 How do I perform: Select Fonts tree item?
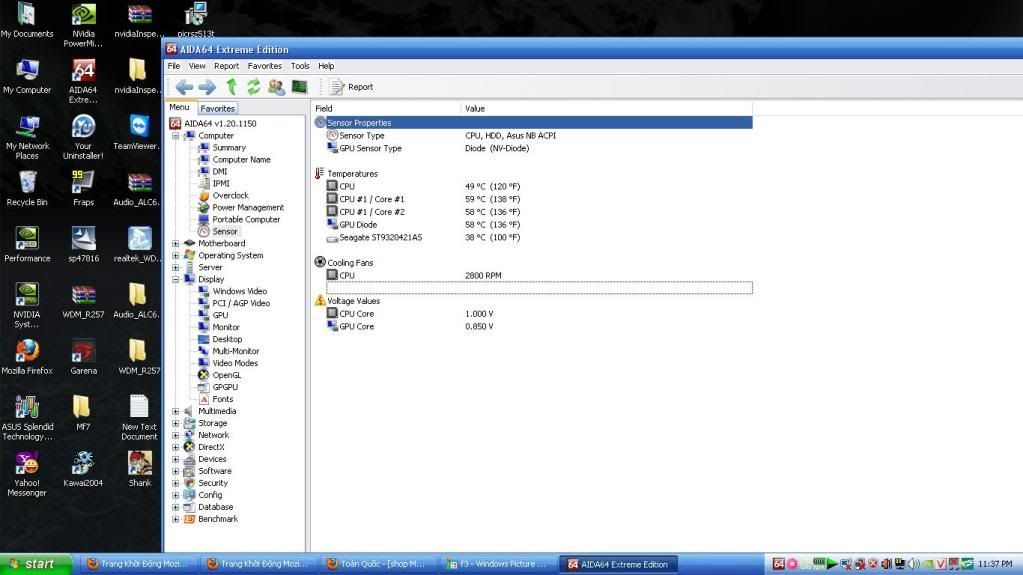coord(222,399)
